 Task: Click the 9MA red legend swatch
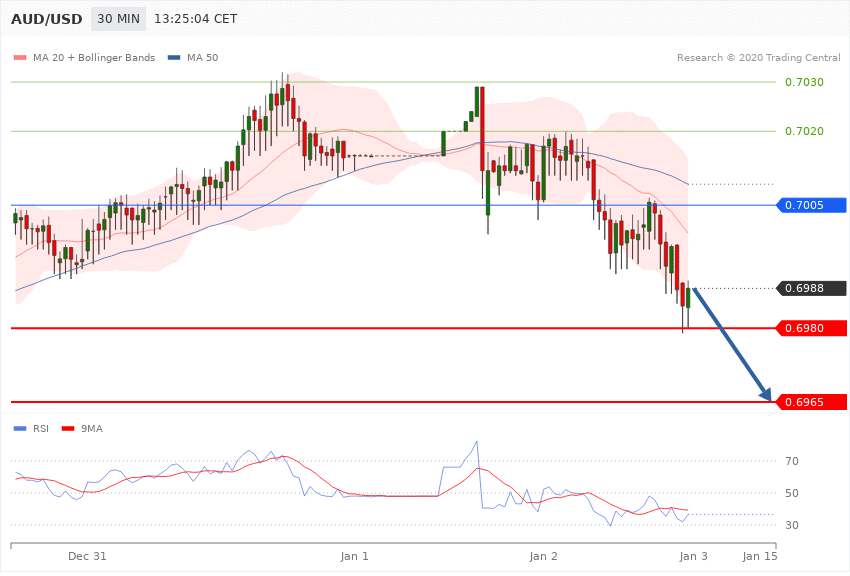pos(68,429)
